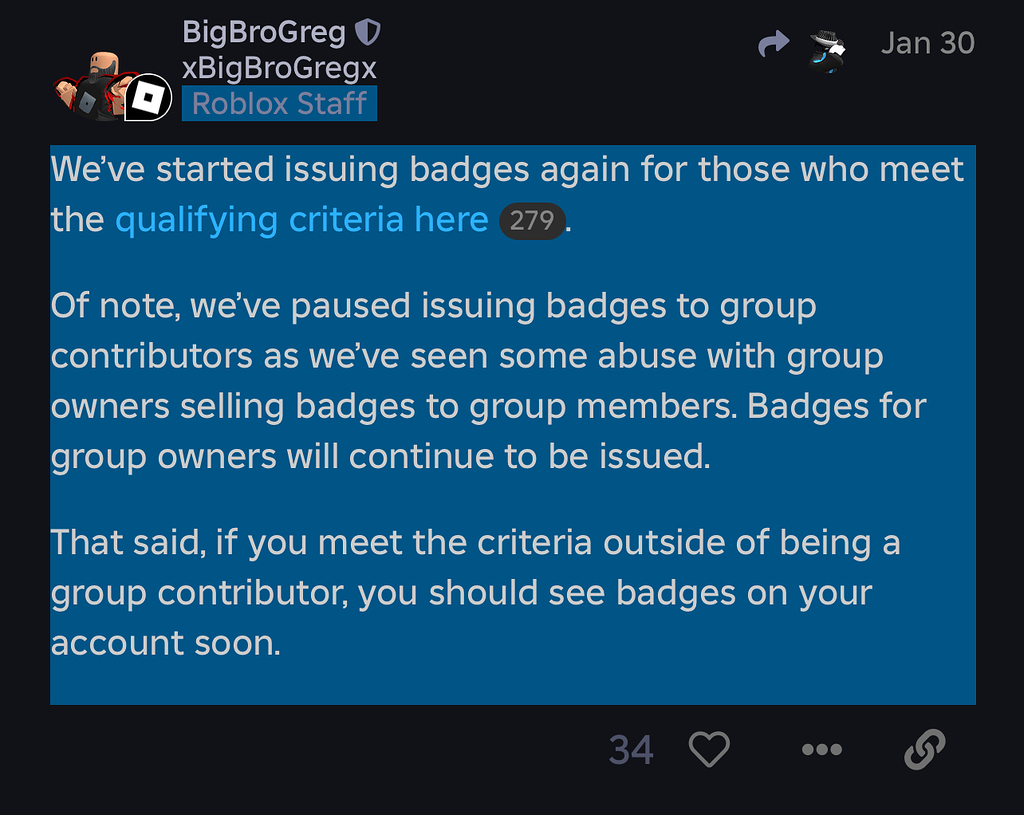Click the three-dot ellipsis icon below the post

821,749
